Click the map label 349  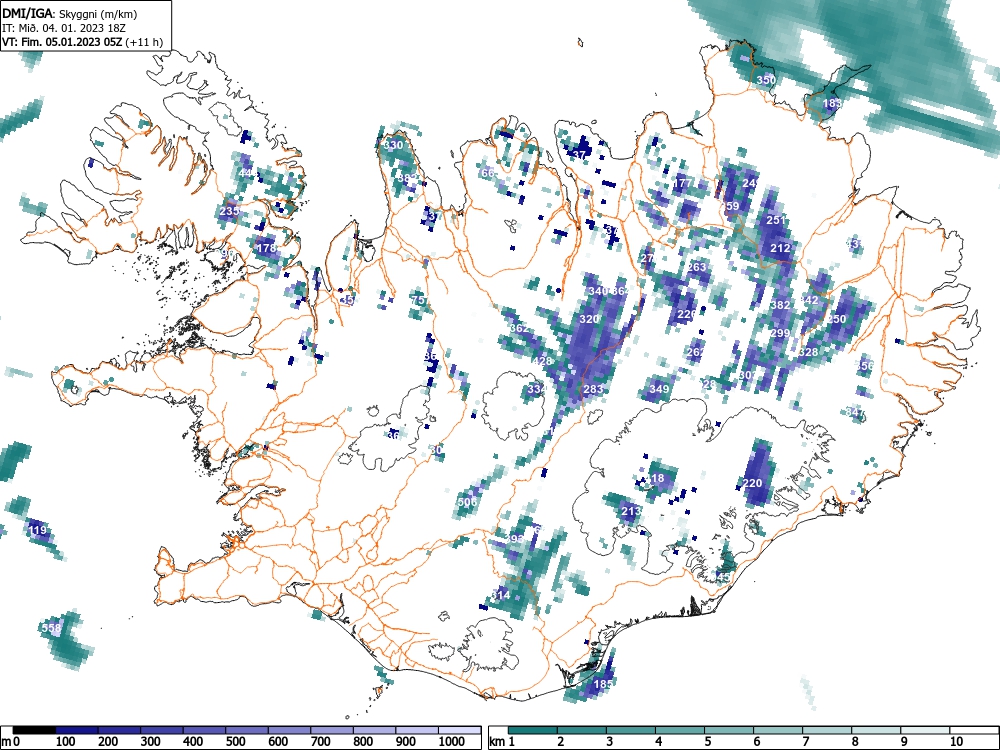pos(659,389)
